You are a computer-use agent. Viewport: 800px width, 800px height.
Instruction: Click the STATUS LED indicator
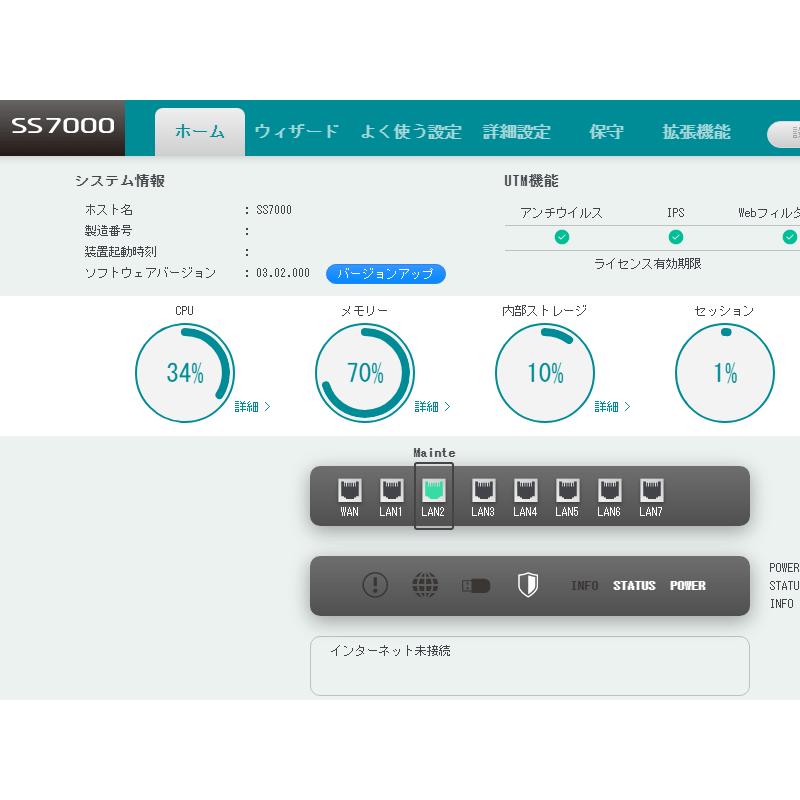(634, 586)
